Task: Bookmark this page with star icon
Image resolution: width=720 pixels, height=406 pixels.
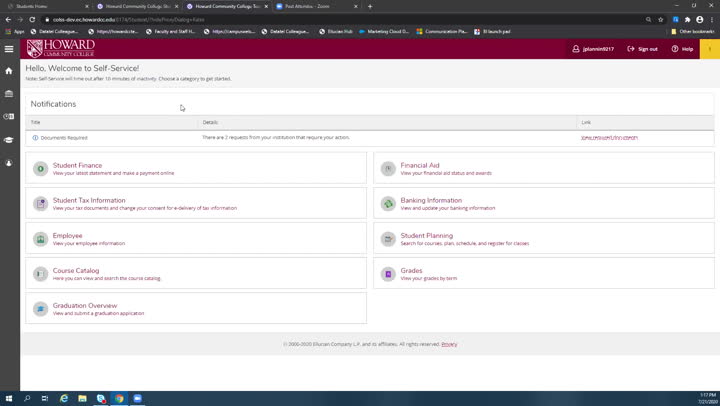Action: point(661,19)
